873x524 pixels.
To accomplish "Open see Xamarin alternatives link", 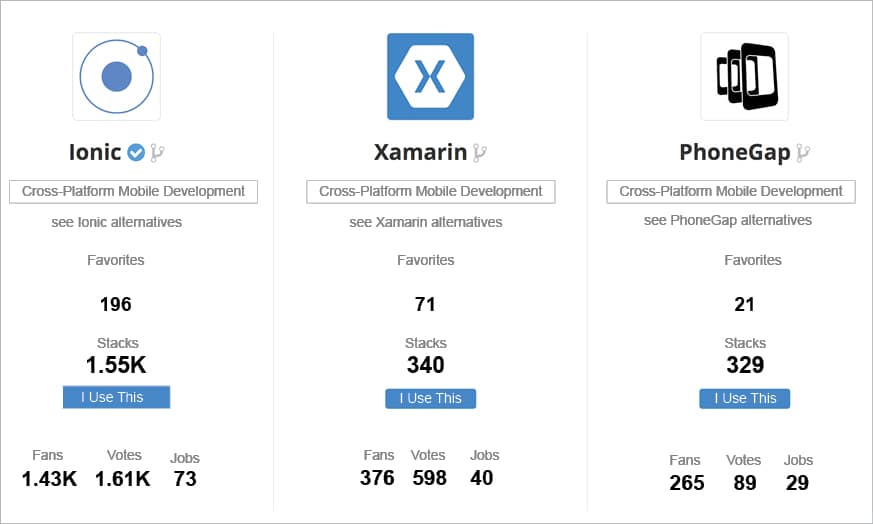I will click(x=426, y=222).
